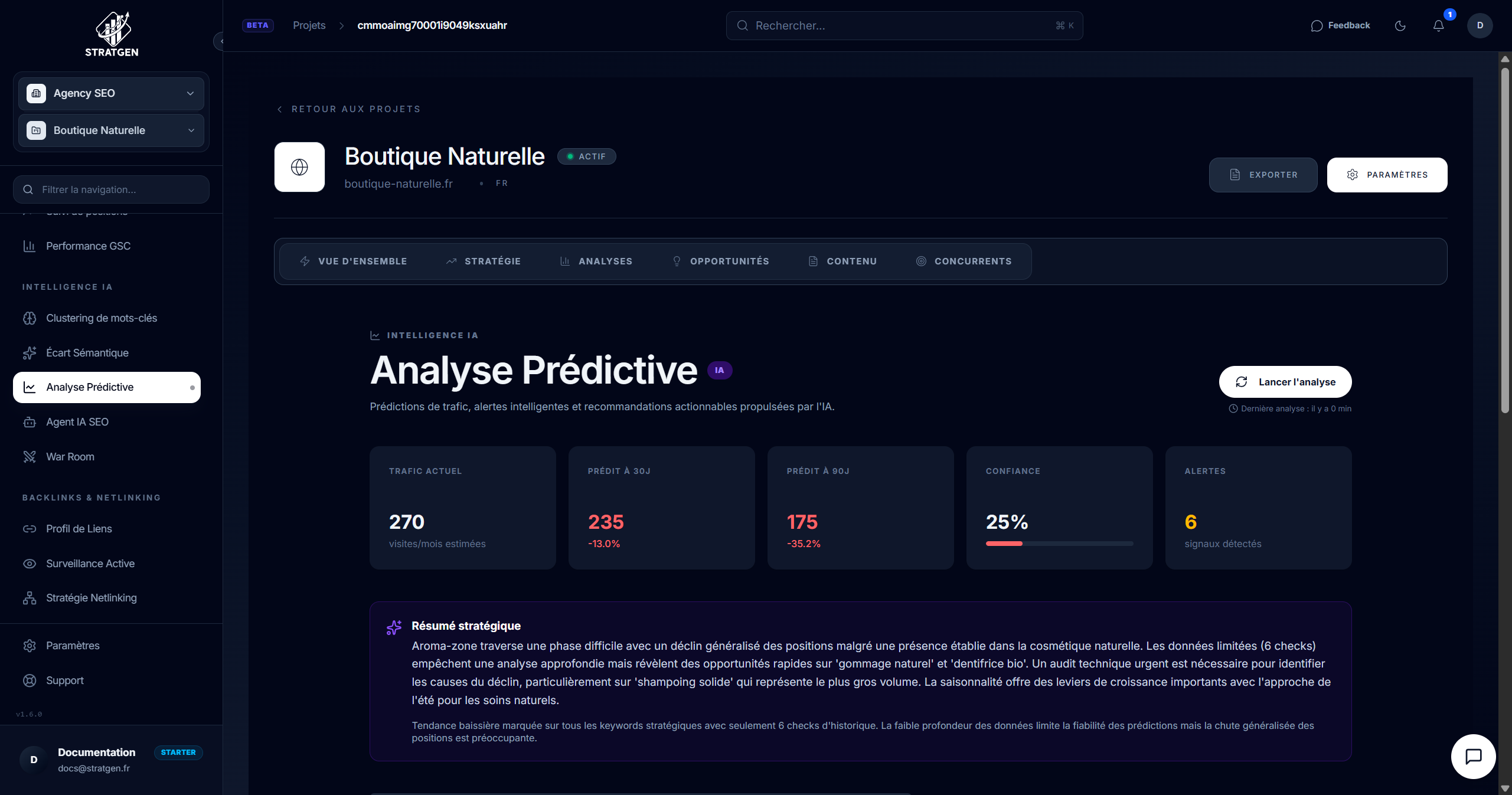The width and height of the screenshot is (1512, 795).
Task: Open the chat widget bubble
Action: coord(1473,756)
